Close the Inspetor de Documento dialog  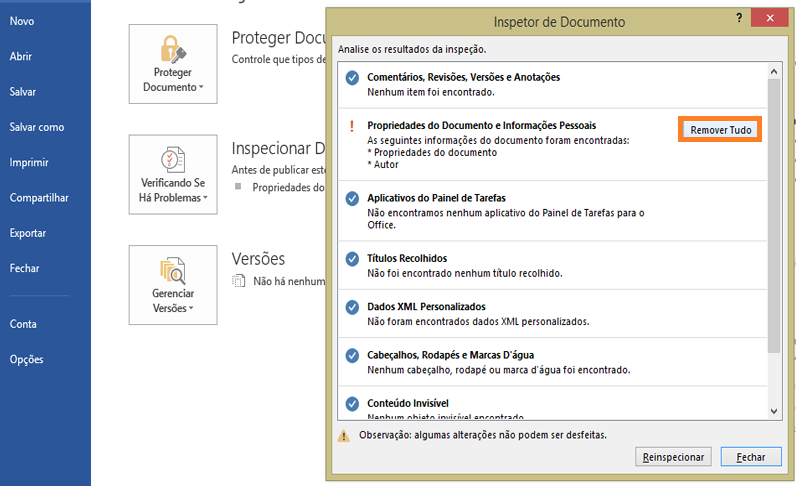(x=770, y=18)
